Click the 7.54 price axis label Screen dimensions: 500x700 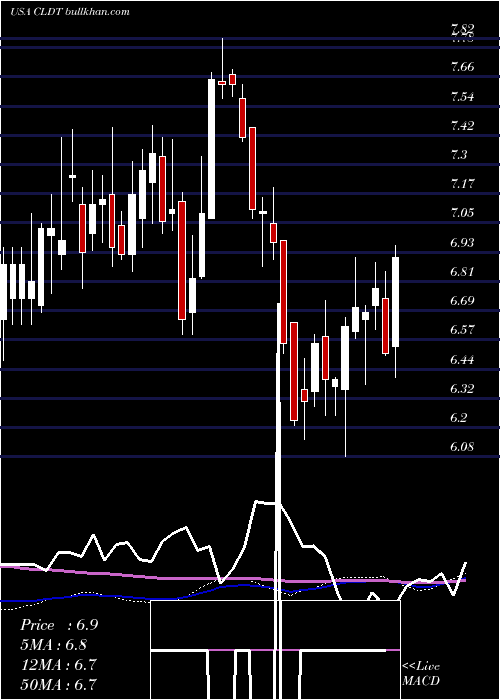coord(462,96)
